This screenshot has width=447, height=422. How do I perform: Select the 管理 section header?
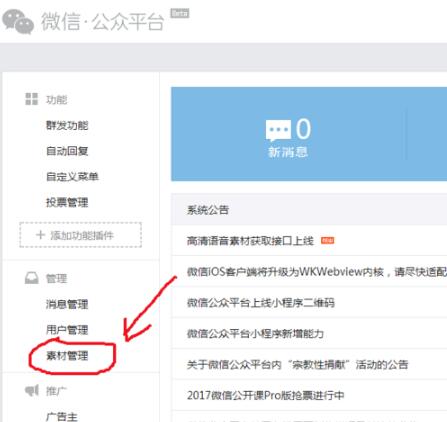[56, 278]
